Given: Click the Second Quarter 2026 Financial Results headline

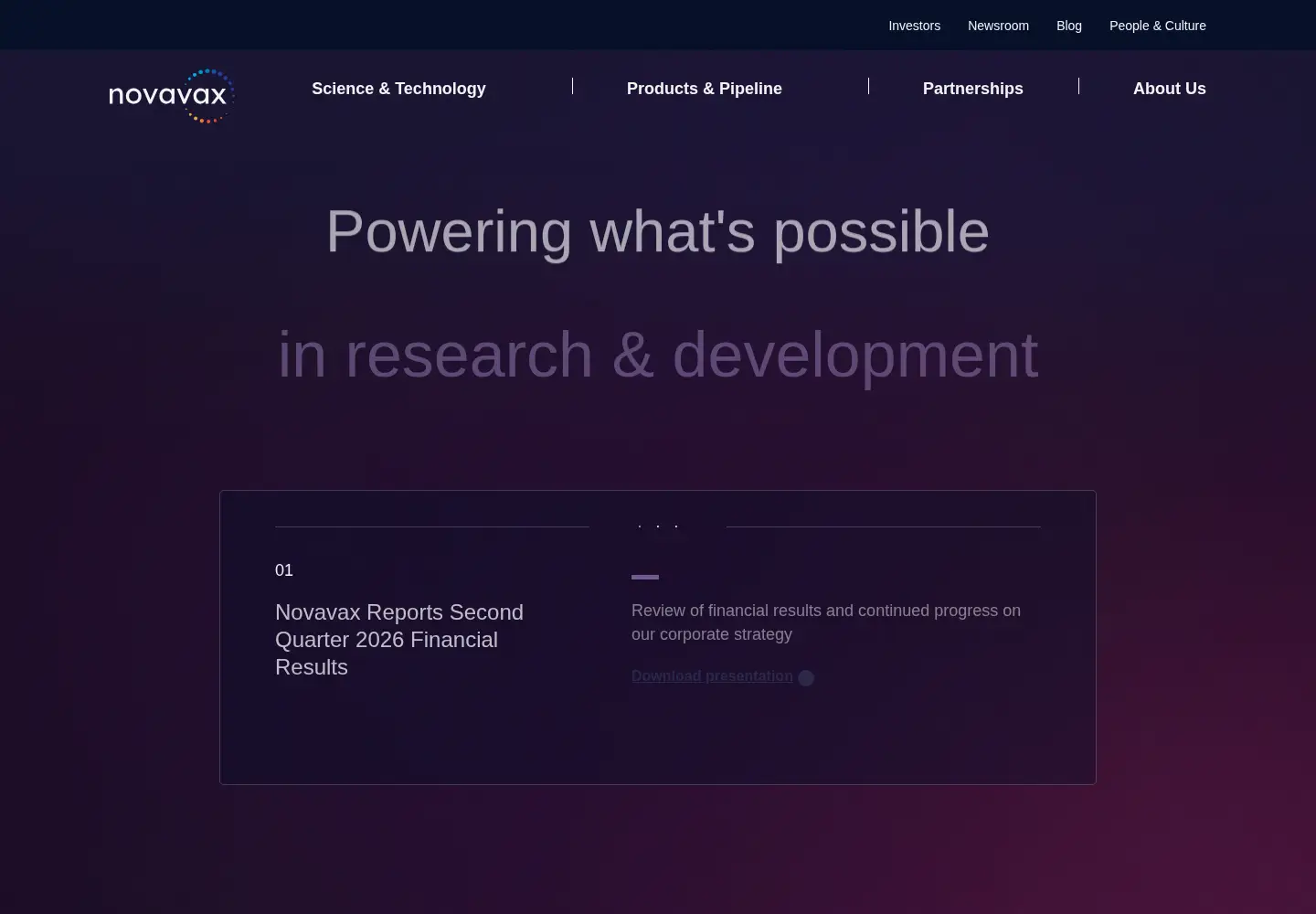Looking at the screenshot, I should 399,640.
